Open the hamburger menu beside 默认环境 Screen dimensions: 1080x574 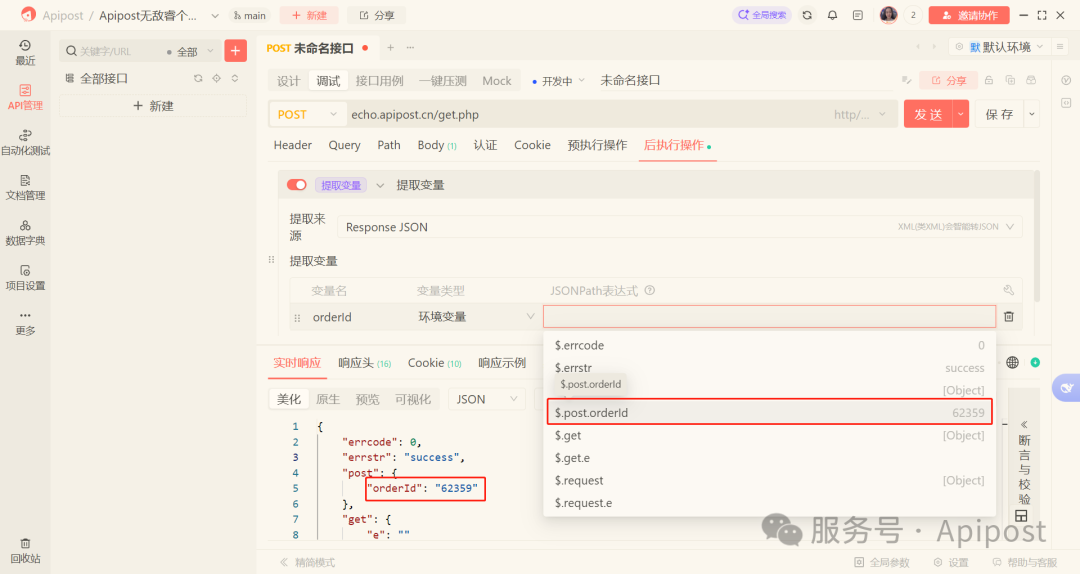[1060, 47]
